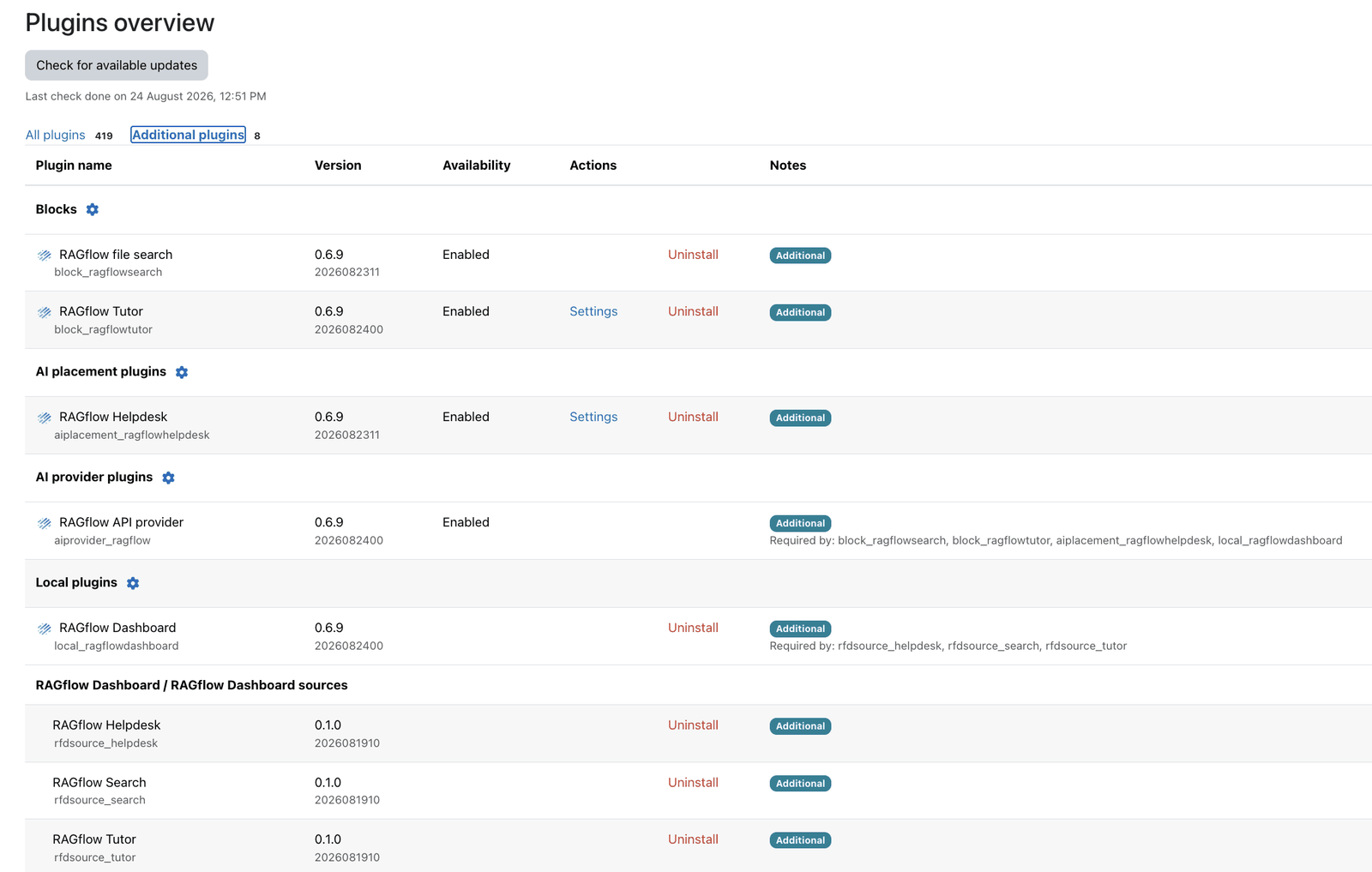Click the 'RAGflow file search' plugin name

click(116, 255)
